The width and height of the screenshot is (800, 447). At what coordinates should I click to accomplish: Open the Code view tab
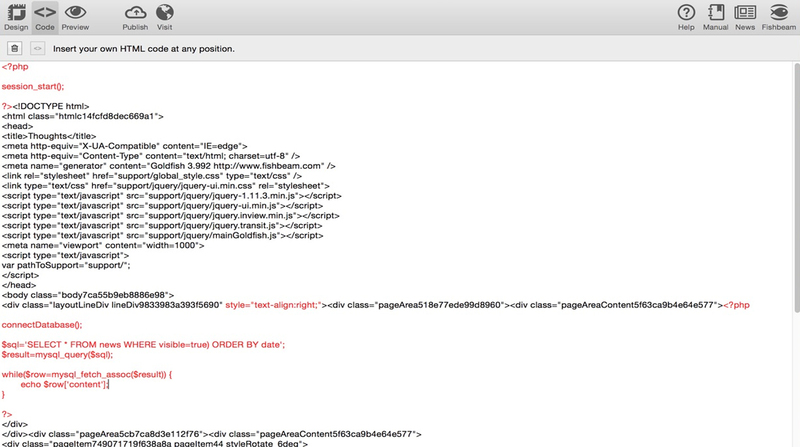(x=45, y=17)
